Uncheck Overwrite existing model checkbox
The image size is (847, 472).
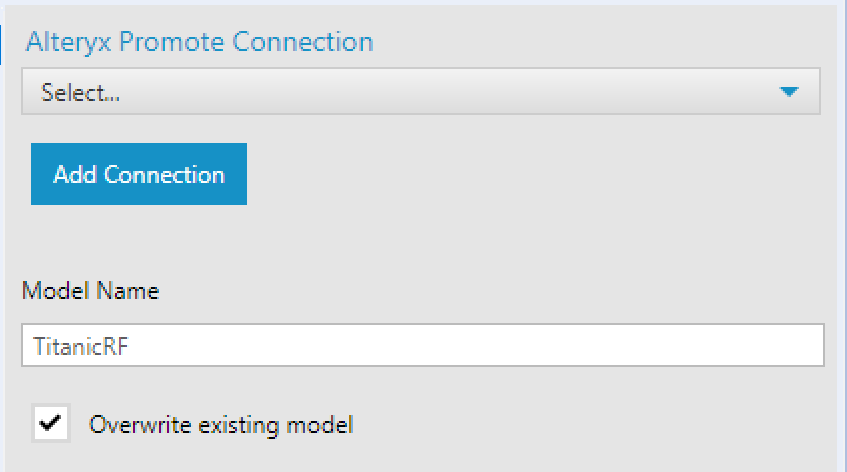[x=51, y=423]
